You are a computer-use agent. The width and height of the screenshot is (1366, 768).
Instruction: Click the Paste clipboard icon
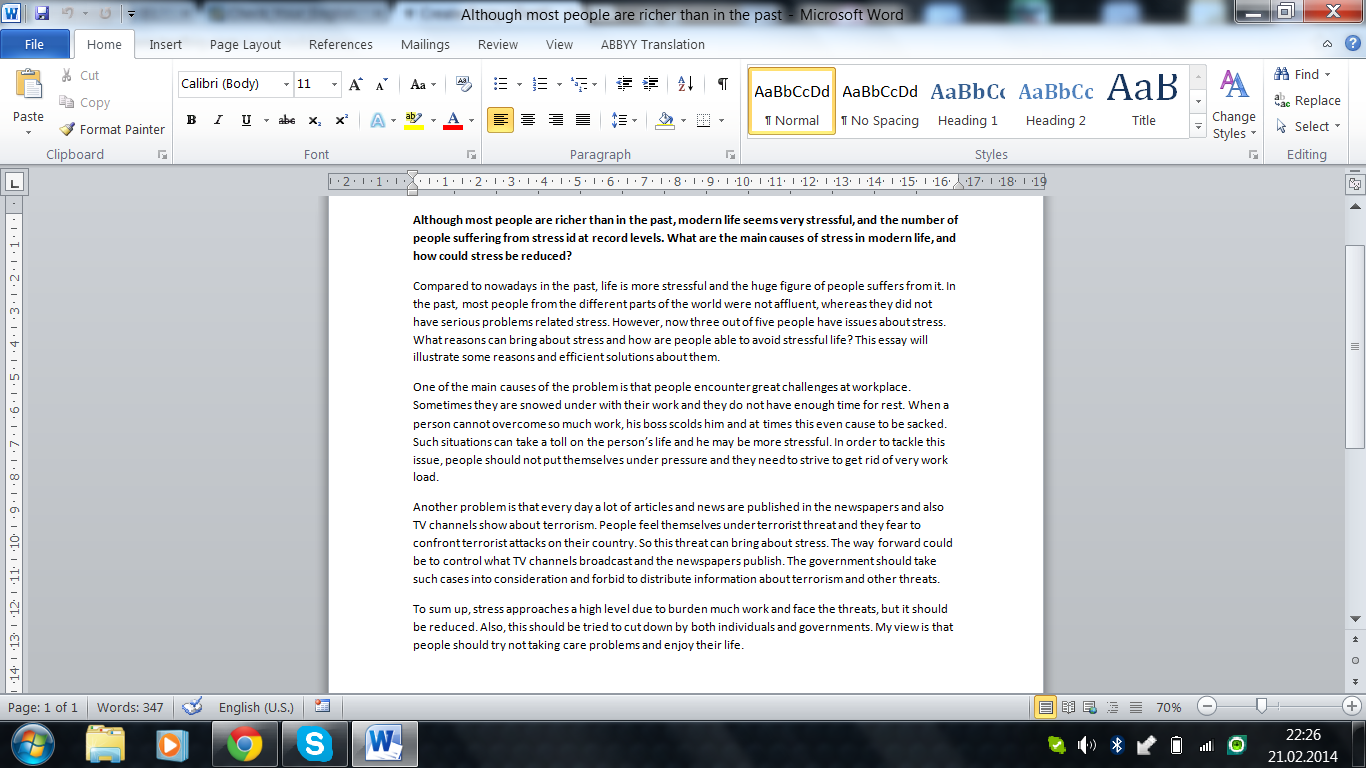pos(28,84)
